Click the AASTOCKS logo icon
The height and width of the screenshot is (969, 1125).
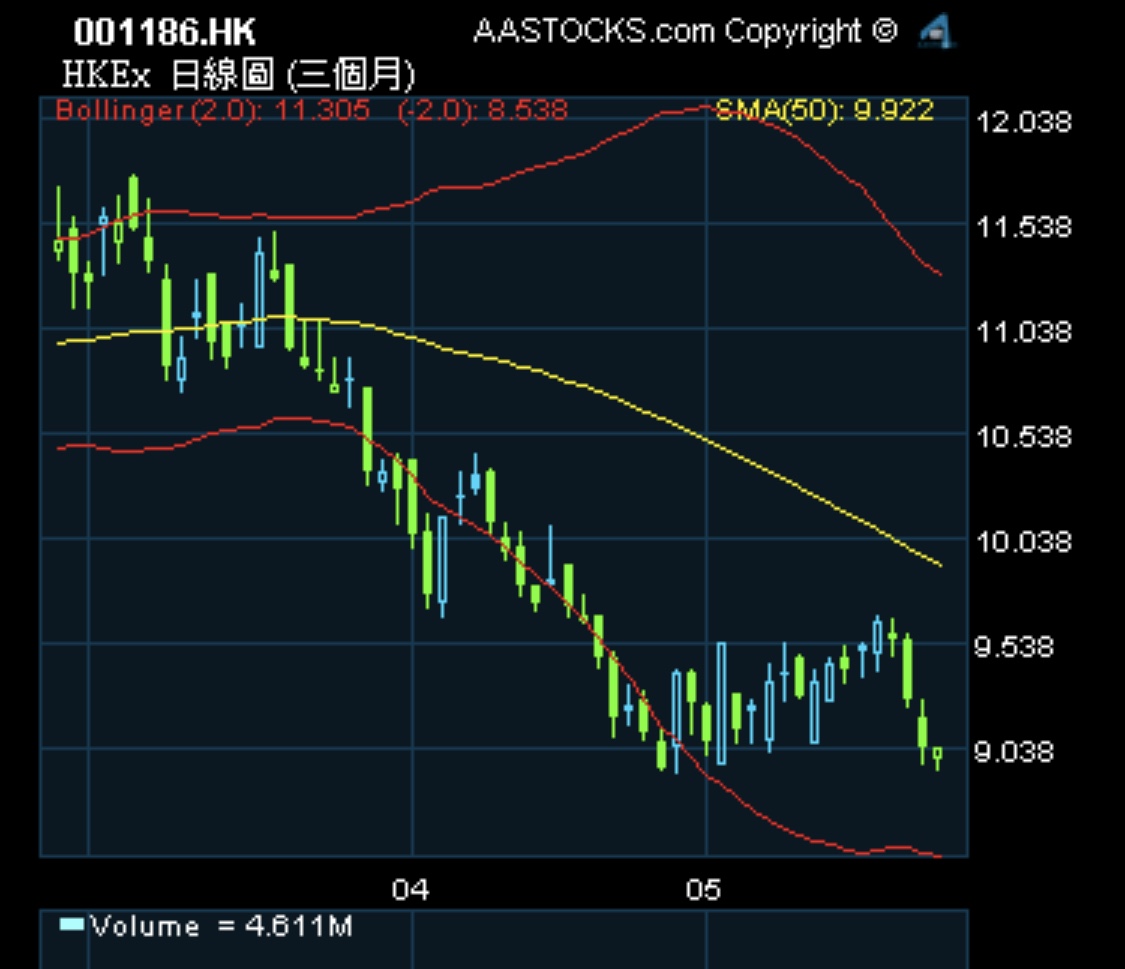(937, 33)
